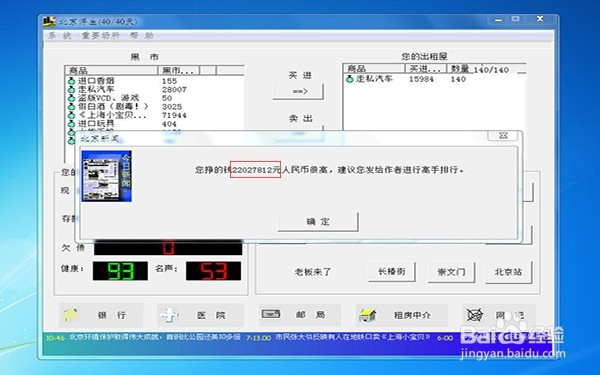Open the 租房中介 rental agency button
The width and height of the screenshot is (600, 375).
pyautogui.click(x=401, y=315)
